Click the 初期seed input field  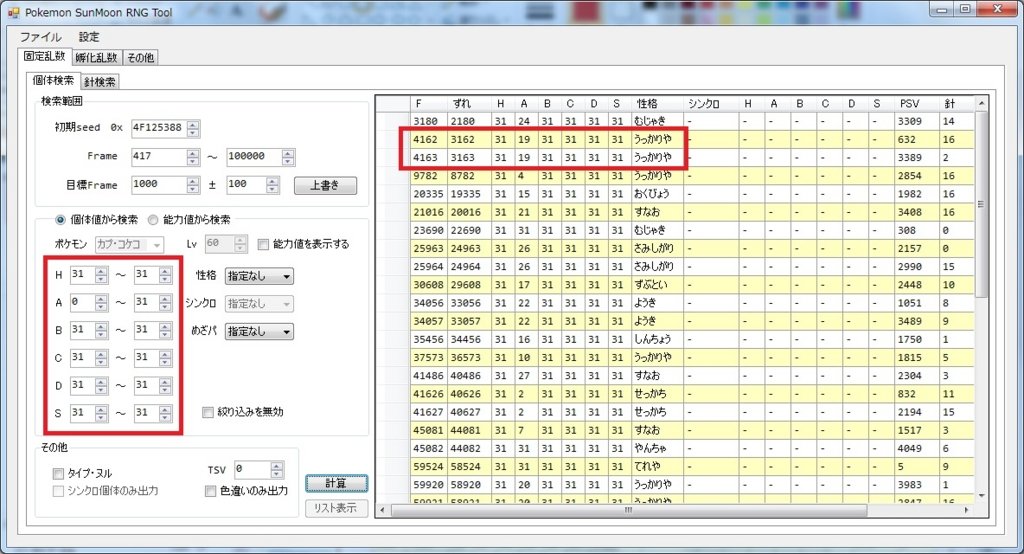coord(159,127)
